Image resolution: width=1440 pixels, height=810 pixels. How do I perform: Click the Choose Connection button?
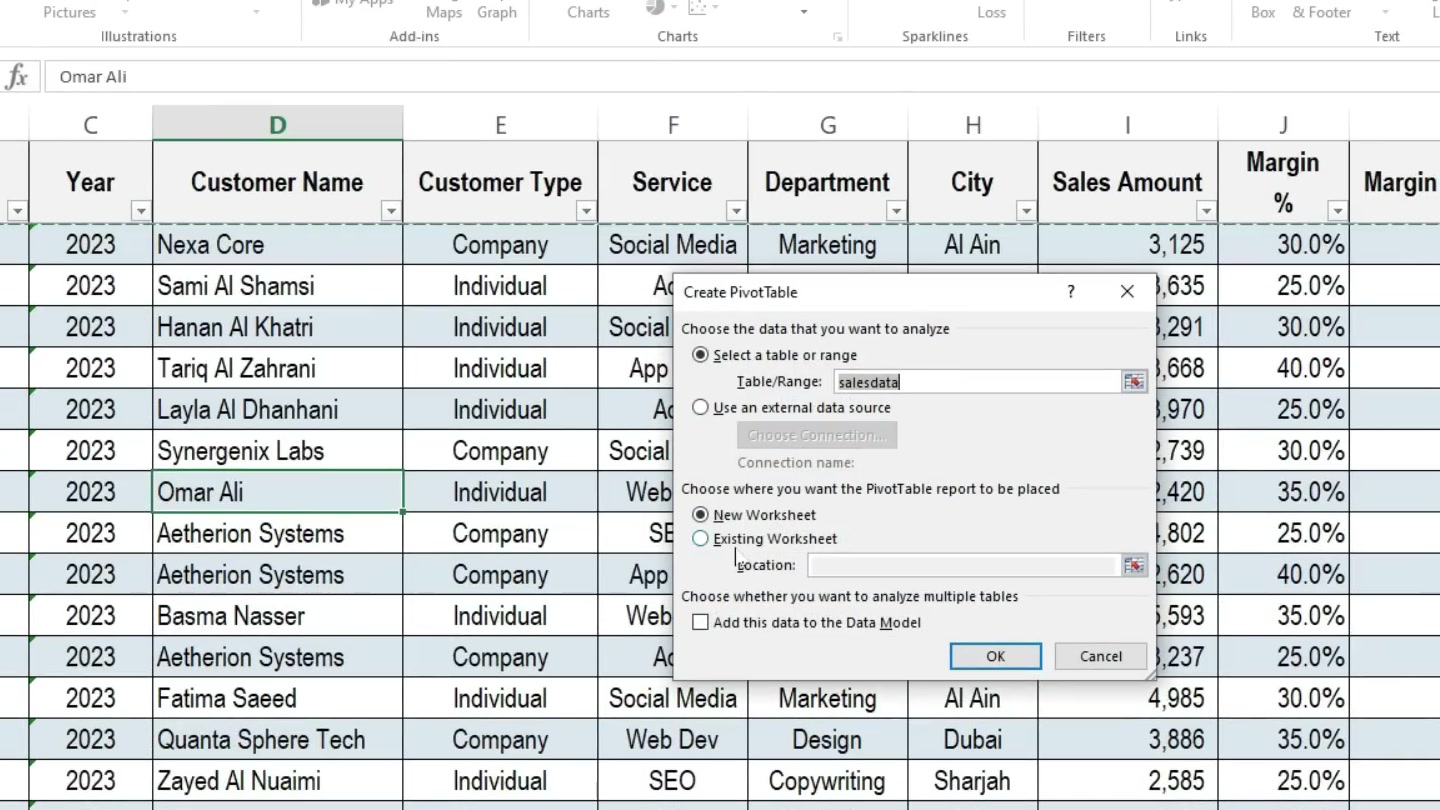click(817, 435)
